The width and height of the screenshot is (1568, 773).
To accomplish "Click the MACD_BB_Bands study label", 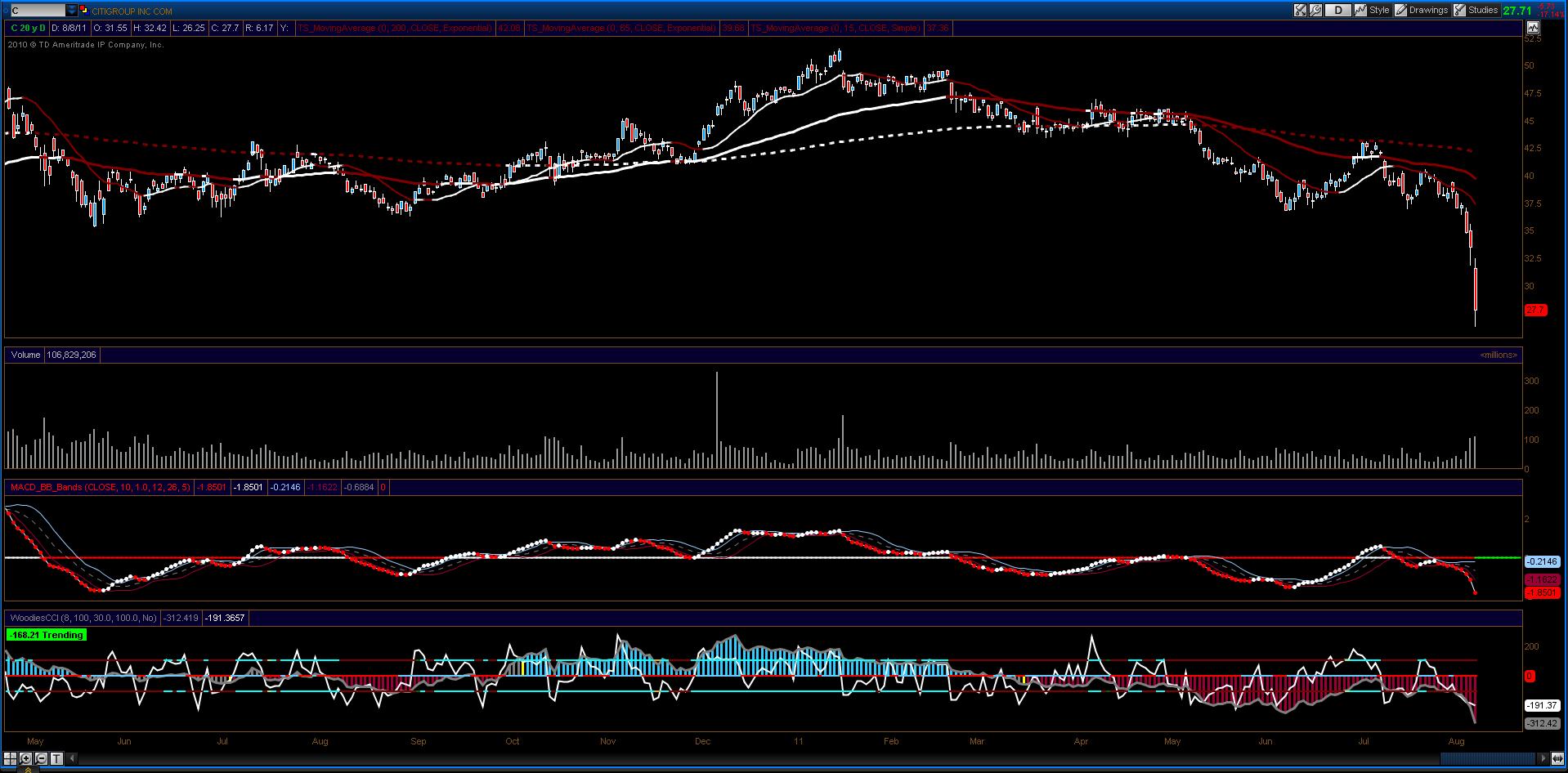I will coord(100,487).
